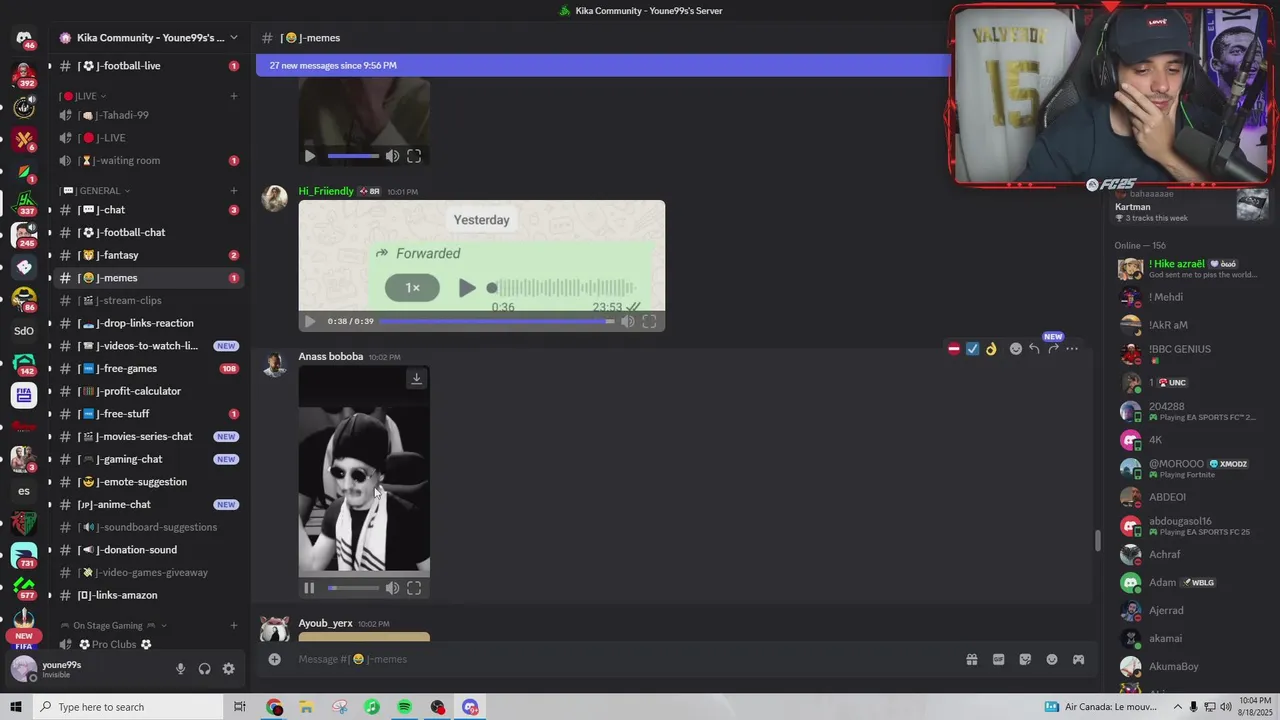Jump to 27 new messages banner
This screenshot has height=720, width=1280.
pos(602,65)
